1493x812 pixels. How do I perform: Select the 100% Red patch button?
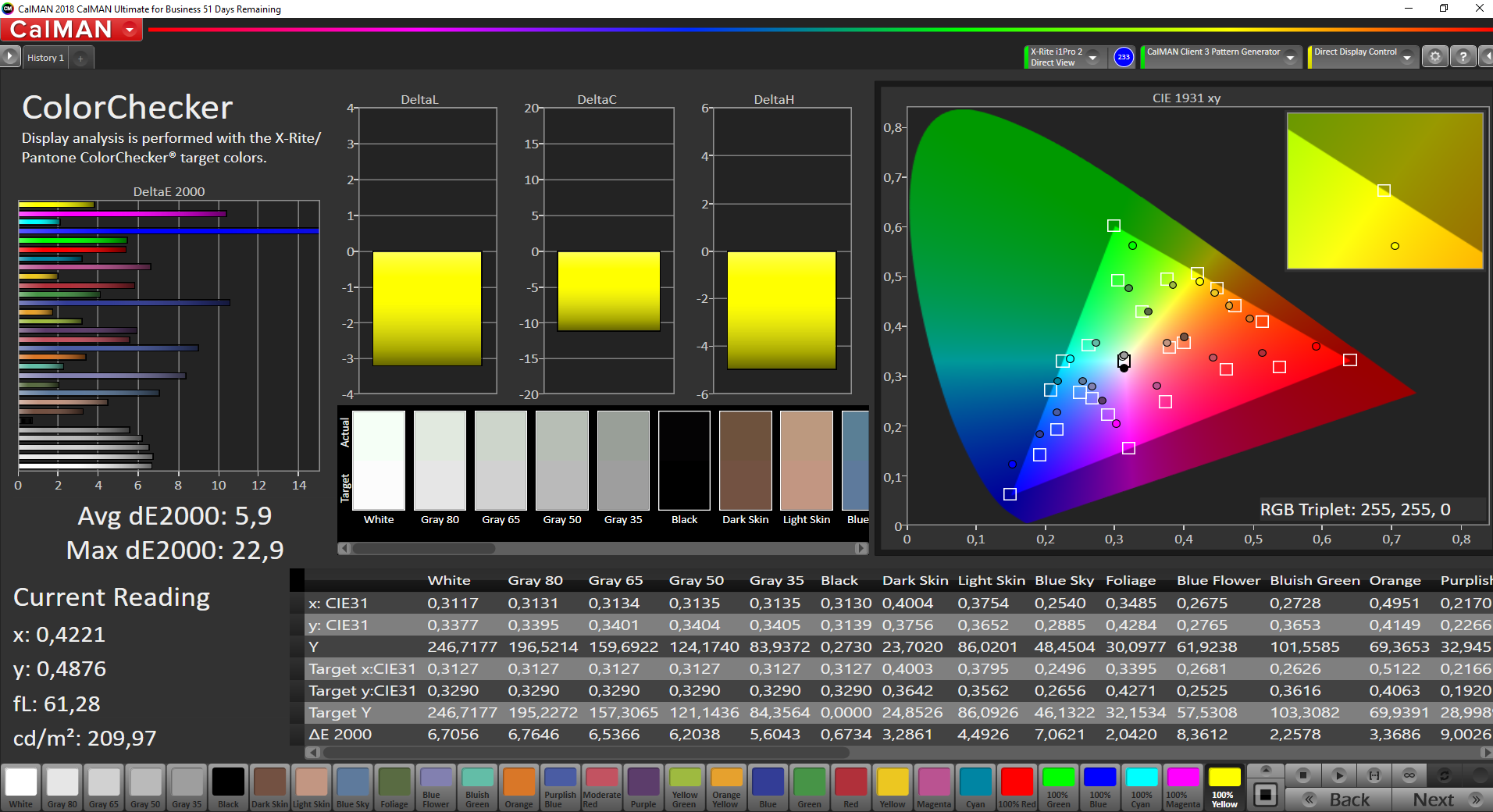1017,787
